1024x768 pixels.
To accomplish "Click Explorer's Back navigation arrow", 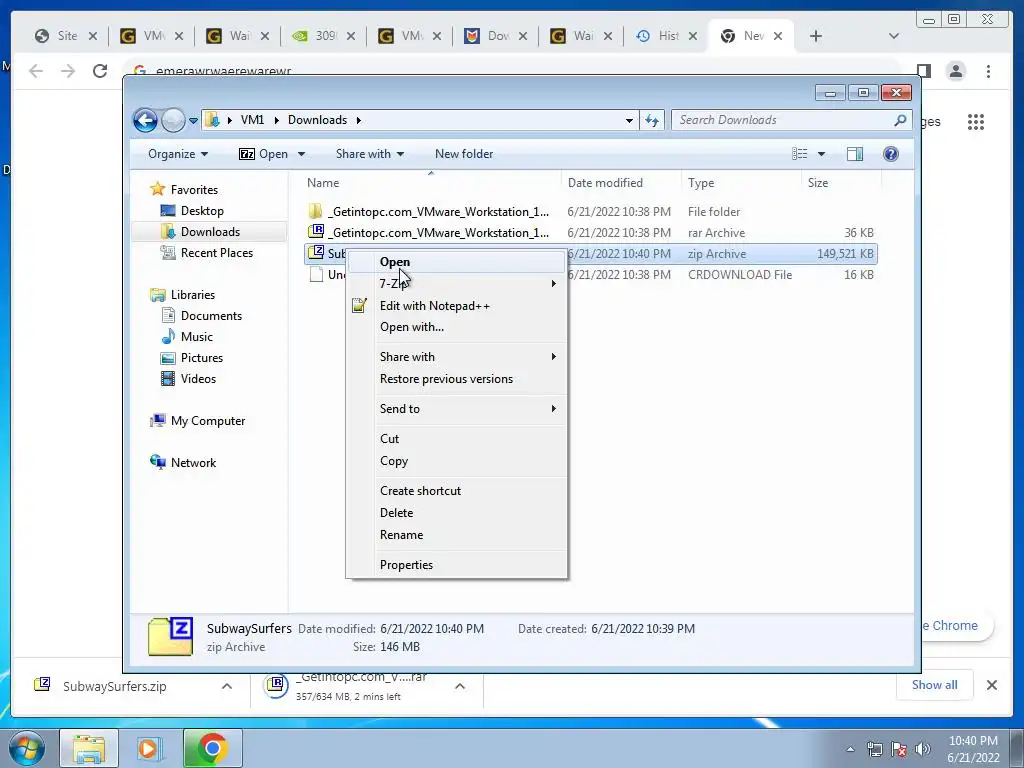I will (x=145, y=120).
